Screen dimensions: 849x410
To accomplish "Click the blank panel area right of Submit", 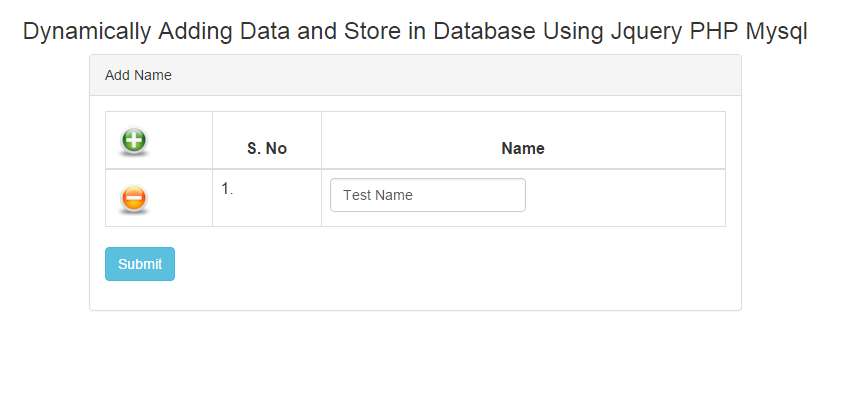I will point(450,265).
